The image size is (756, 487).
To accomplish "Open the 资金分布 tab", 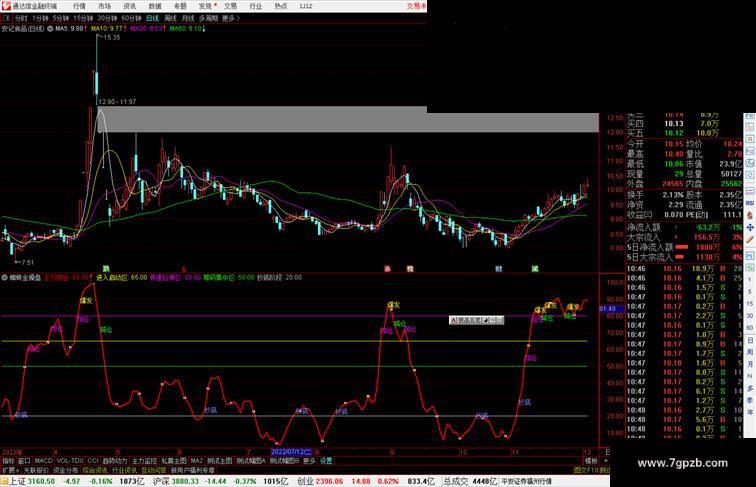I will (66, 470).
